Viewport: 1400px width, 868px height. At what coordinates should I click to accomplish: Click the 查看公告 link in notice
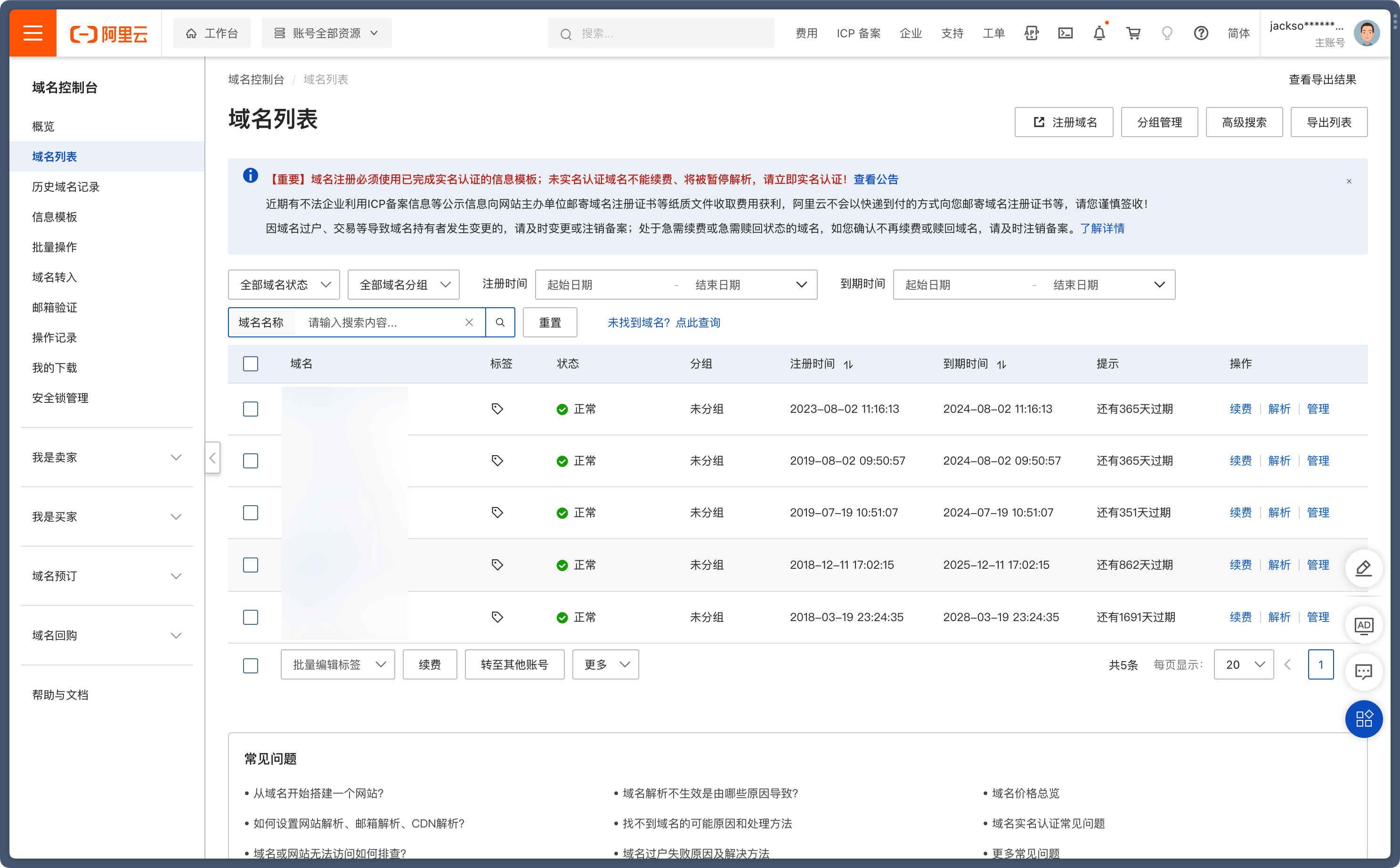click(x=876, y=180)
